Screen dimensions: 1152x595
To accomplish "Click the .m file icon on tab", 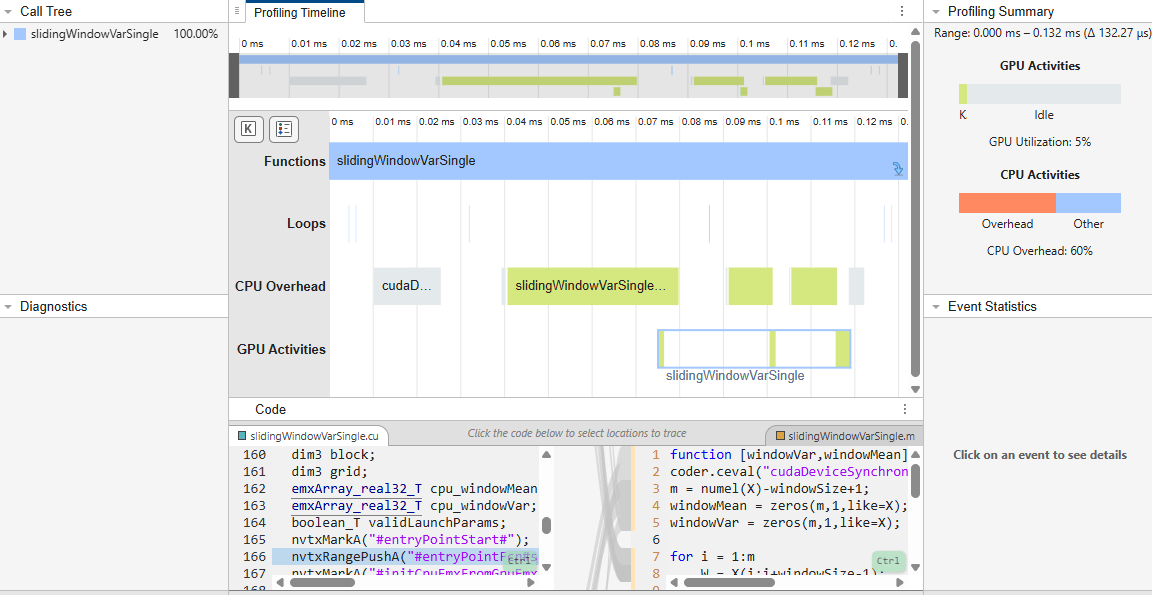I will [x=780, y=436].
